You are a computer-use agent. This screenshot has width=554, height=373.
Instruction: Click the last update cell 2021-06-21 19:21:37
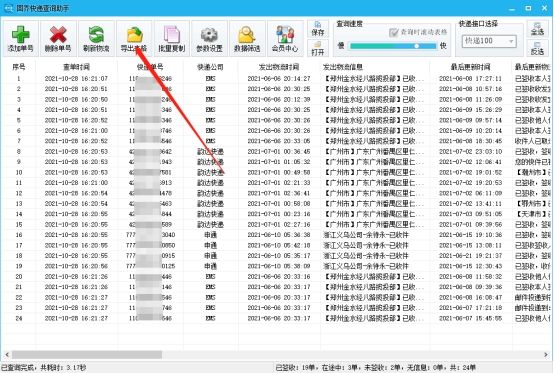(470, 256)
